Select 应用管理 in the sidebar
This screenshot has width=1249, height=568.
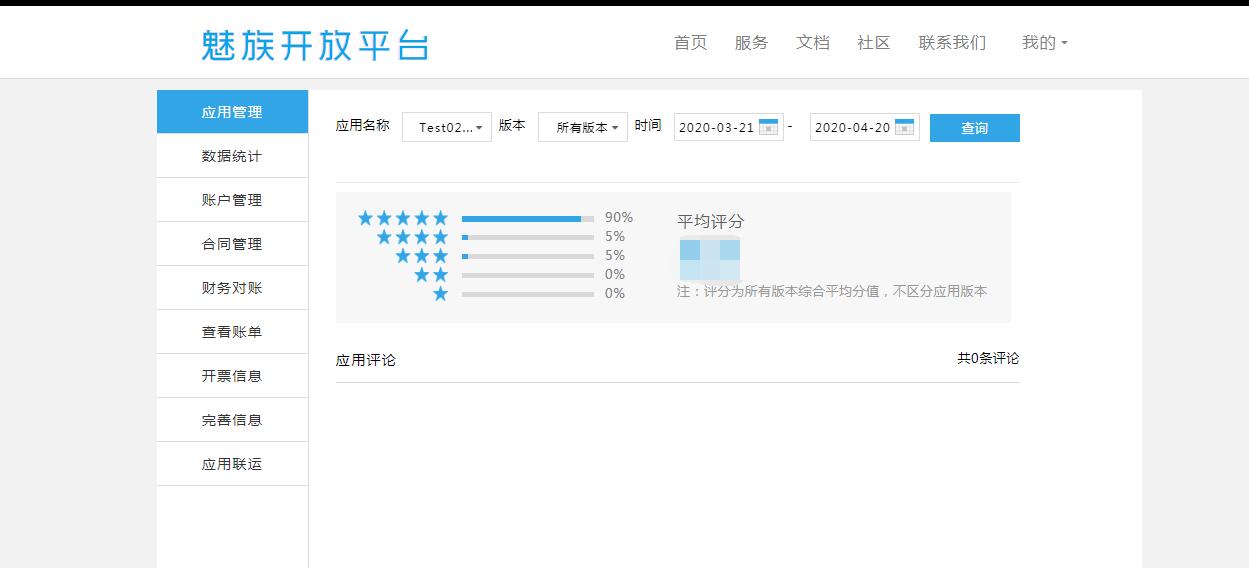[232, 112]
